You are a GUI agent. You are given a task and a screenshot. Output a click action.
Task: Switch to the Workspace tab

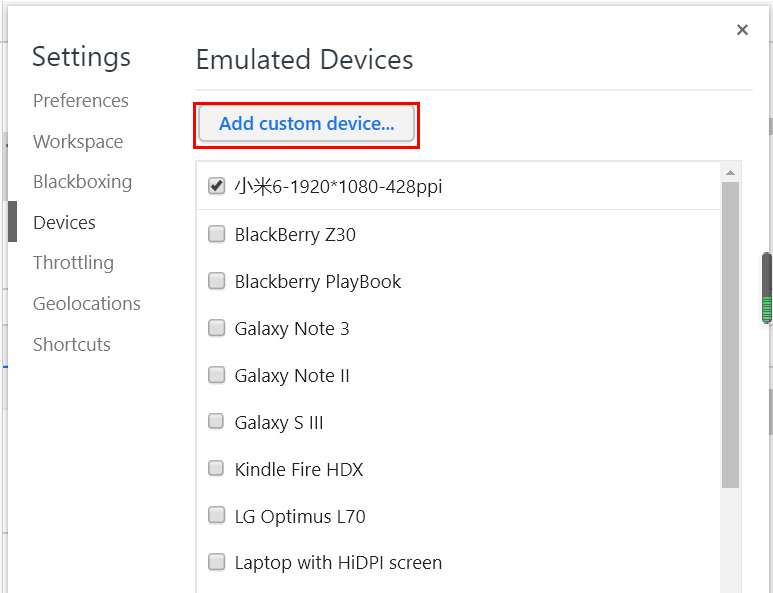click(x=78, y=142)
